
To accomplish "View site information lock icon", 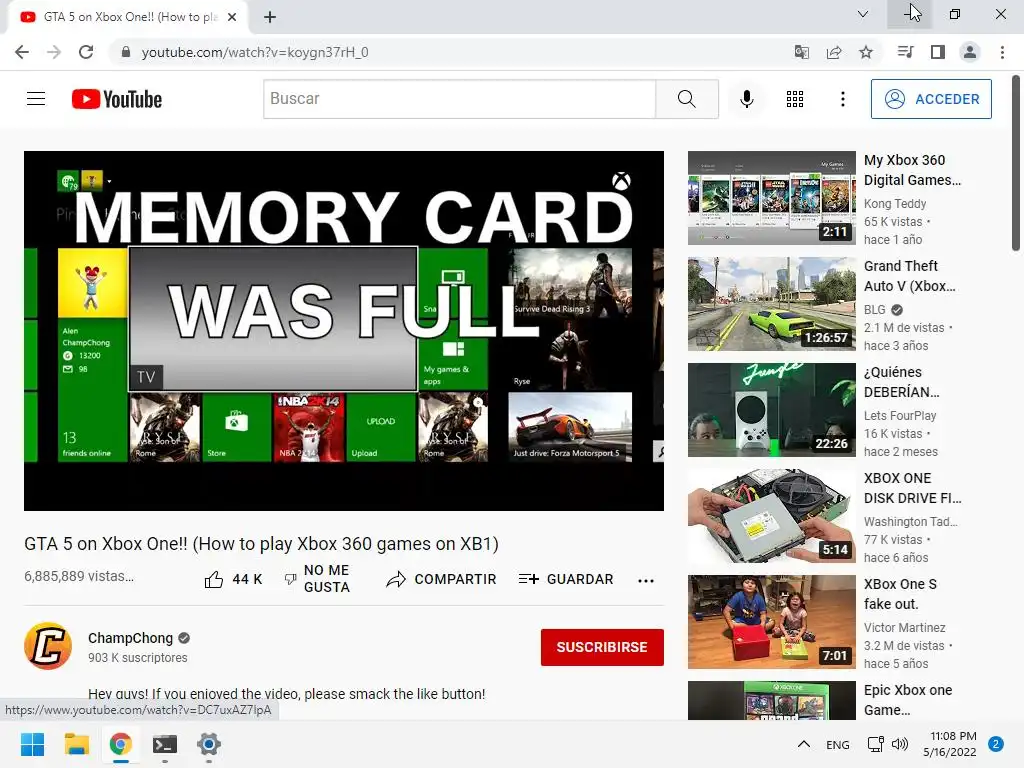I will [125, 52].
